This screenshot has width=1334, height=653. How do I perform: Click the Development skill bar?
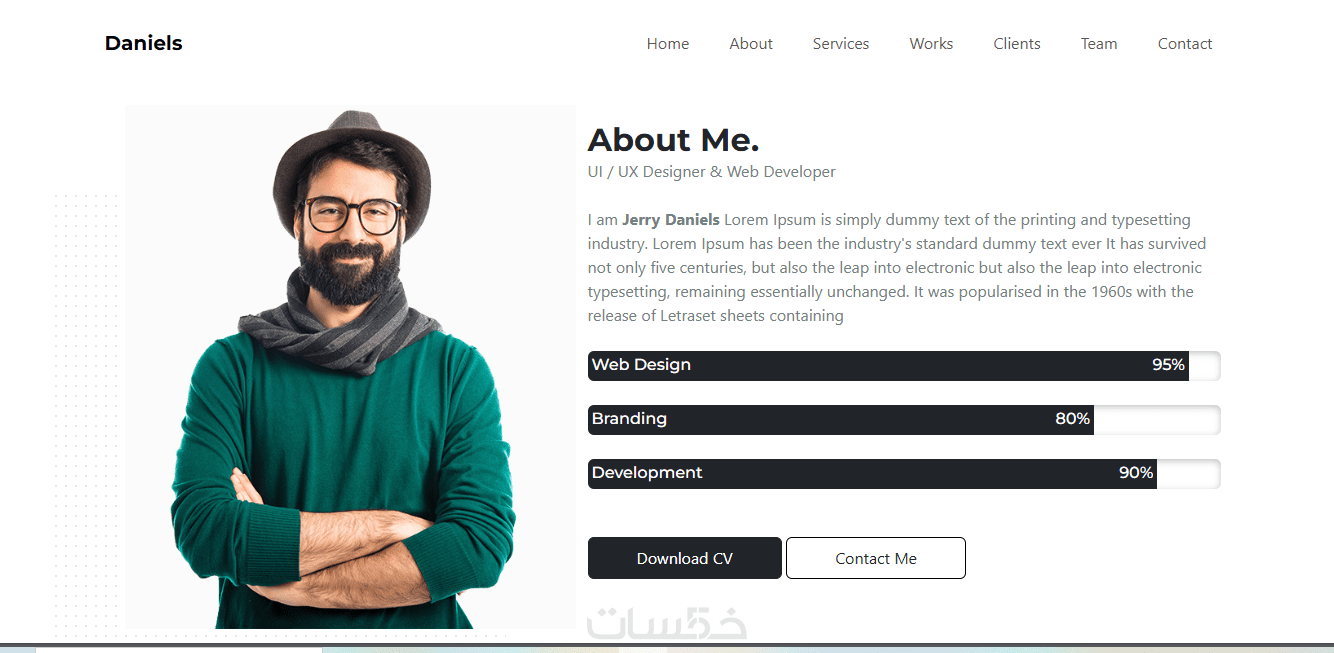904,474
